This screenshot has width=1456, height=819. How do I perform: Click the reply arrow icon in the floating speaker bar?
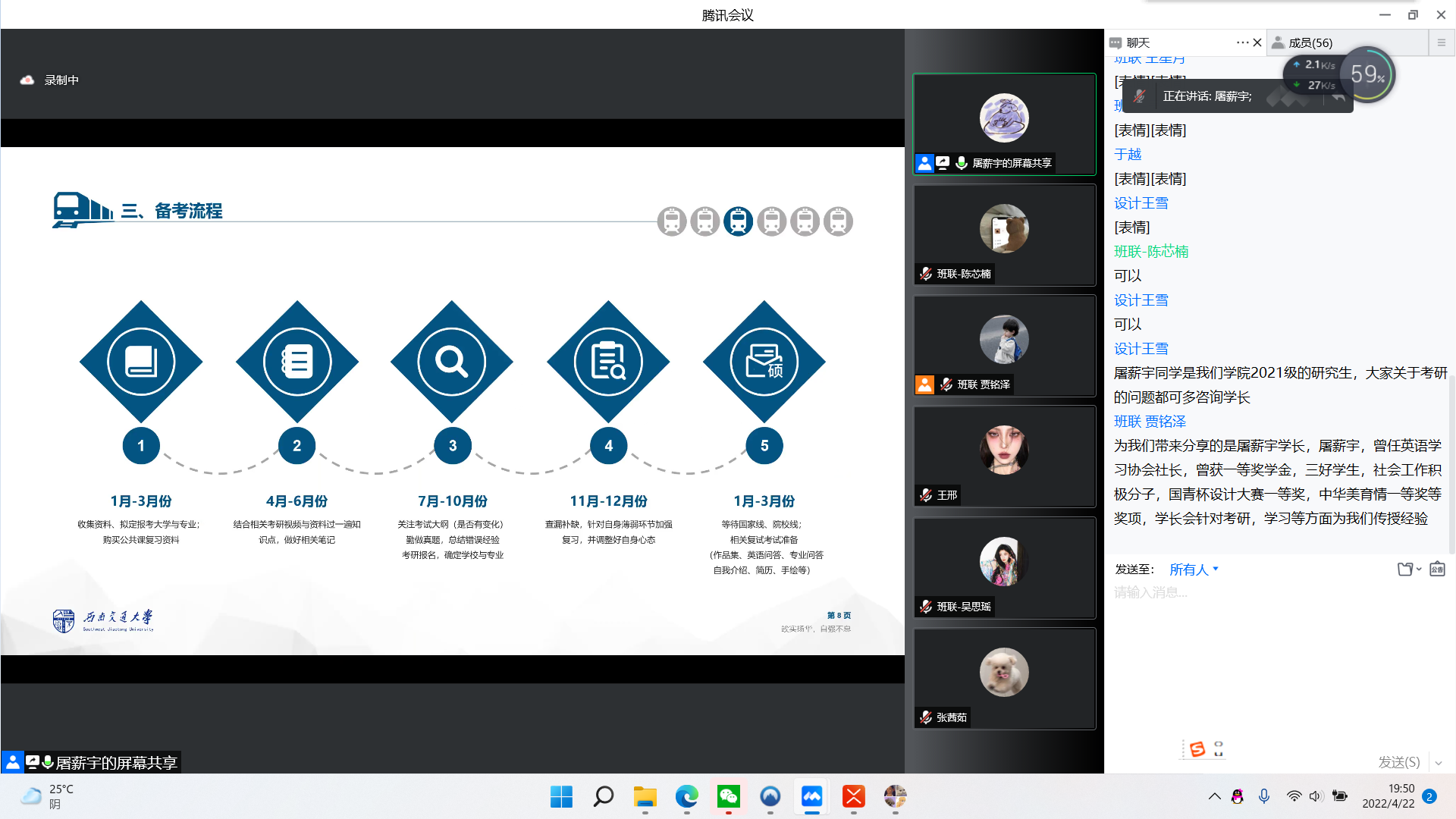coord(1338,96)
